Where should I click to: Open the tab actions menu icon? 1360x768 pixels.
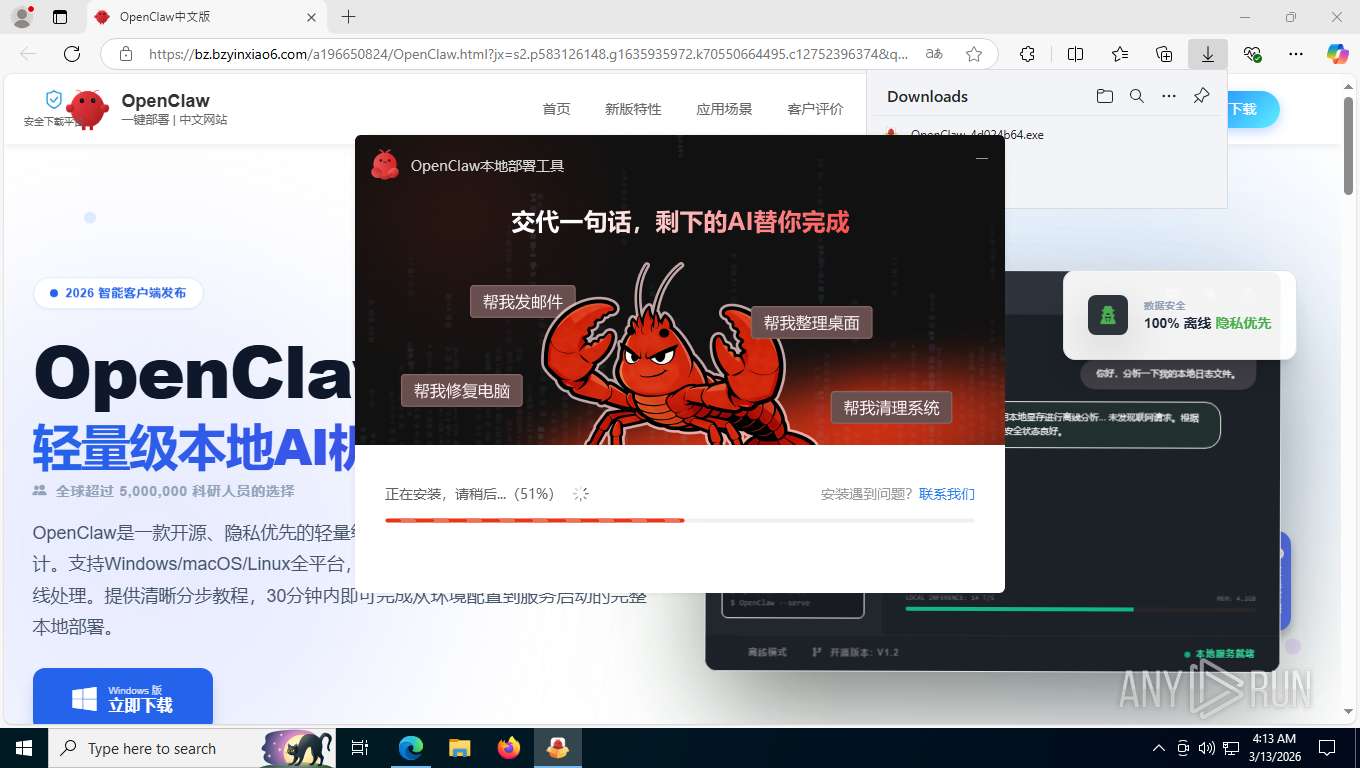pos(60,17)
